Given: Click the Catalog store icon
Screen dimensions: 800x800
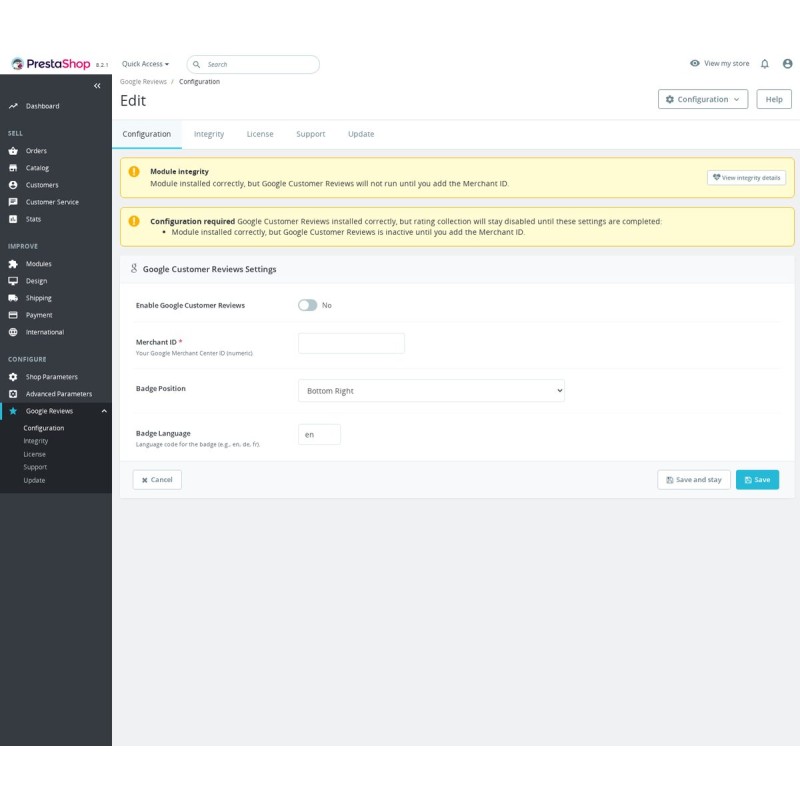Looking at the screenshot, I should coord(13,168).
